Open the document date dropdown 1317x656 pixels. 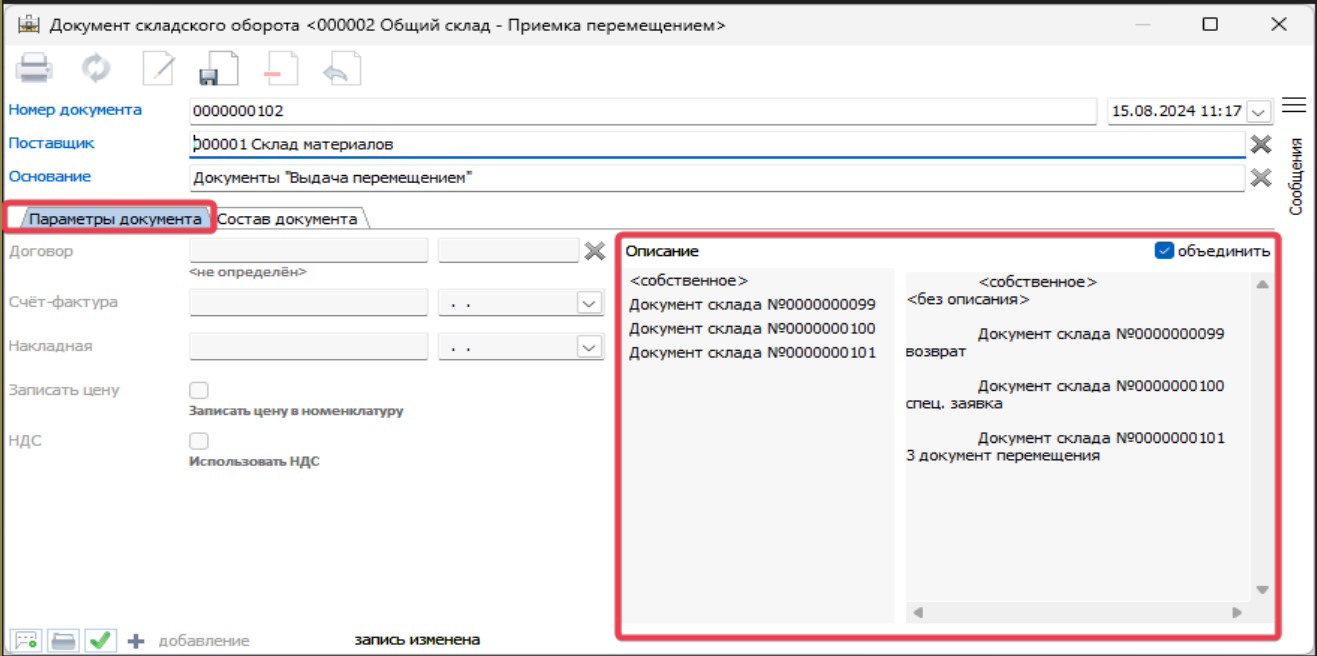point(1258,112)
